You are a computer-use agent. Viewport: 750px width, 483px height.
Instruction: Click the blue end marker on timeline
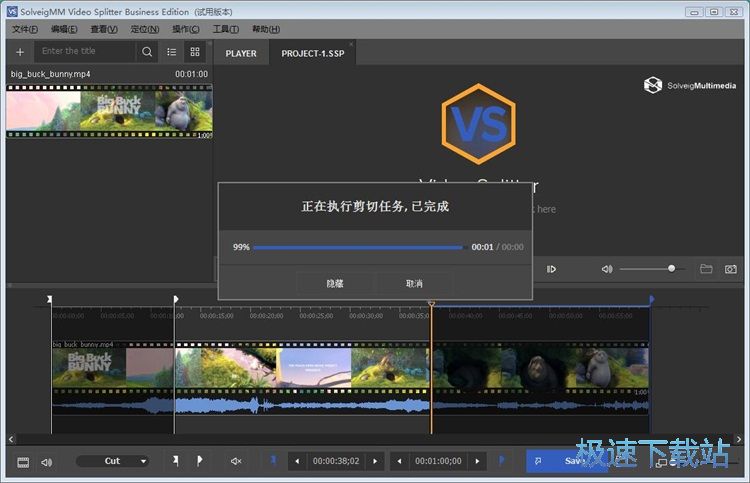tap(651, 299)
